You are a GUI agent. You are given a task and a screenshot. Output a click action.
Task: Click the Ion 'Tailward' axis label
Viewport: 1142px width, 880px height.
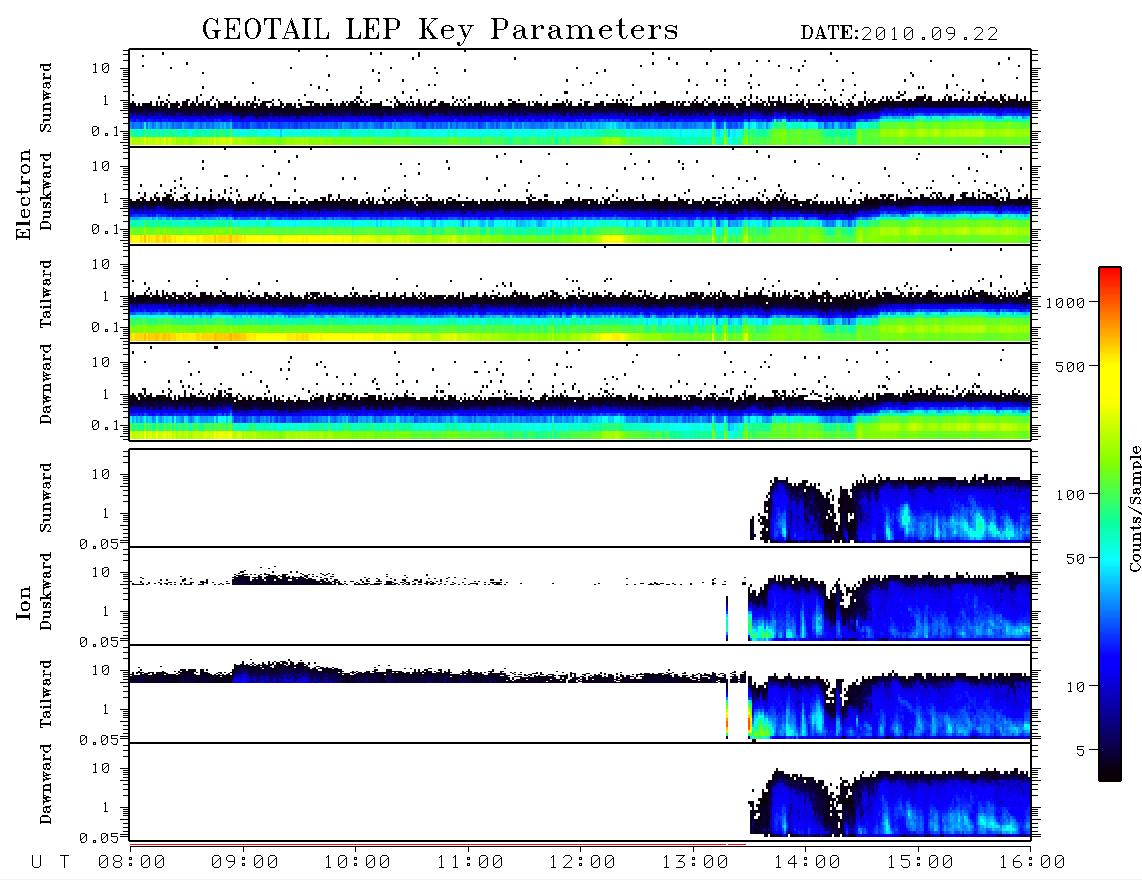(x=46, y=694)
